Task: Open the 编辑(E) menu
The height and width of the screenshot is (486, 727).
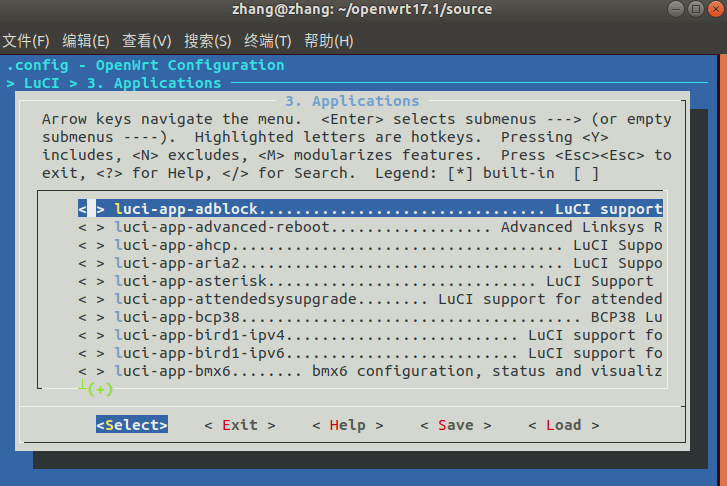Action: (x=86, y=41)
